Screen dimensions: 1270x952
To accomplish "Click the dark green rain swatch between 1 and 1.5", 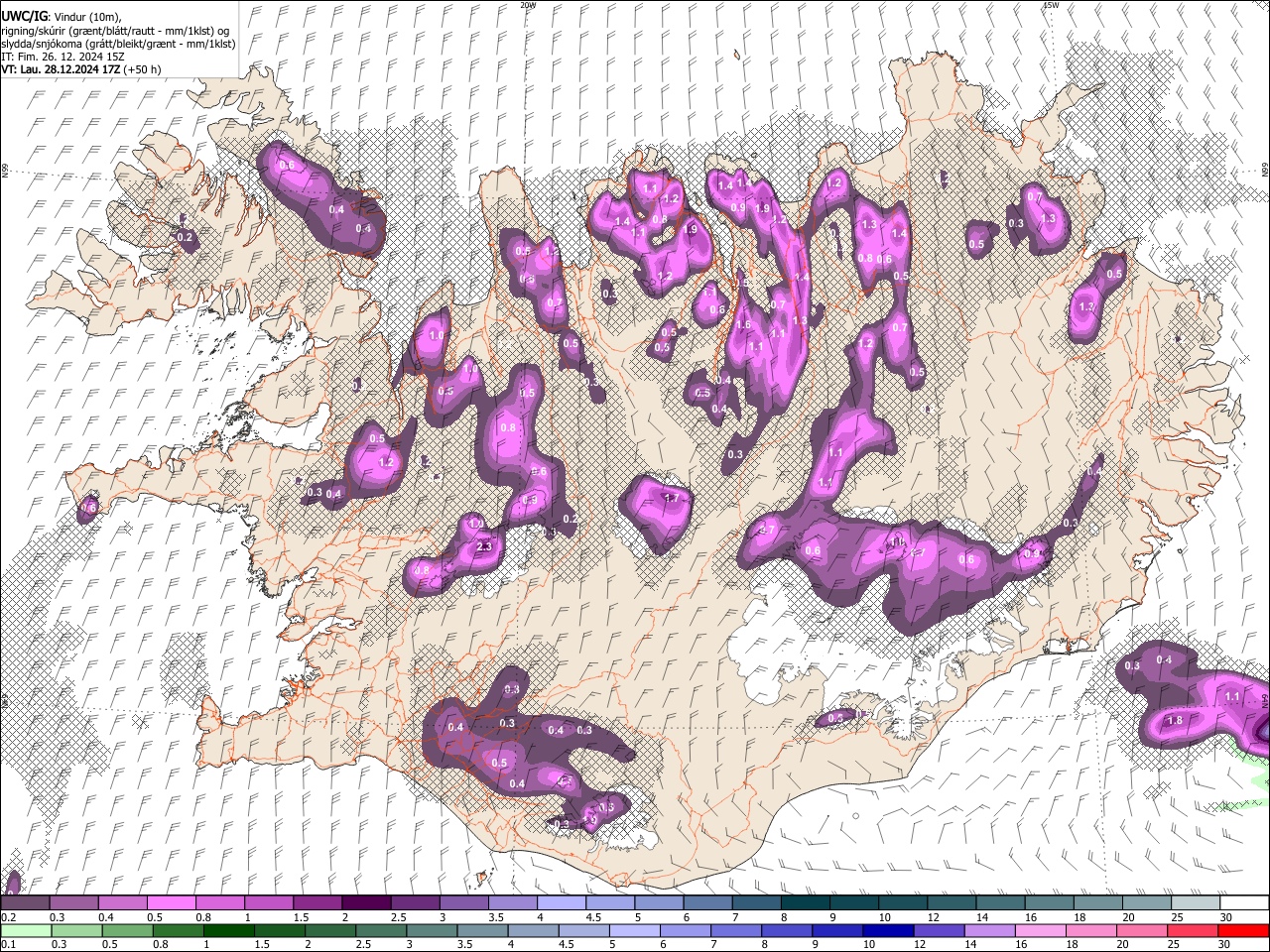I will pyautogui.click(x=230, y=930).
